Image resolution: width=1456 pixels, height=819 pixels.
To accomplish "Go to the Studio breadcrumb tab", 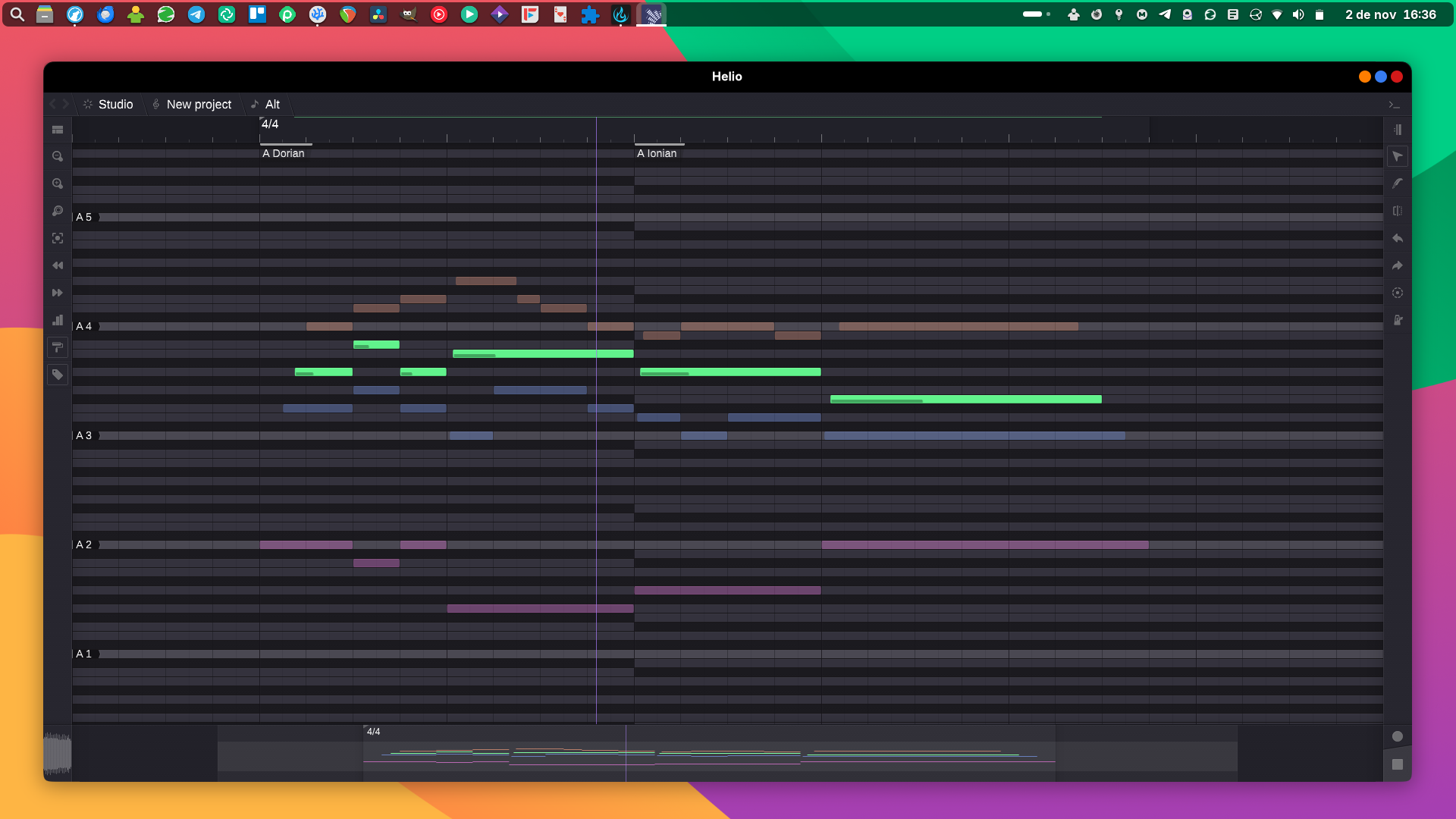I will coord(115,105).
